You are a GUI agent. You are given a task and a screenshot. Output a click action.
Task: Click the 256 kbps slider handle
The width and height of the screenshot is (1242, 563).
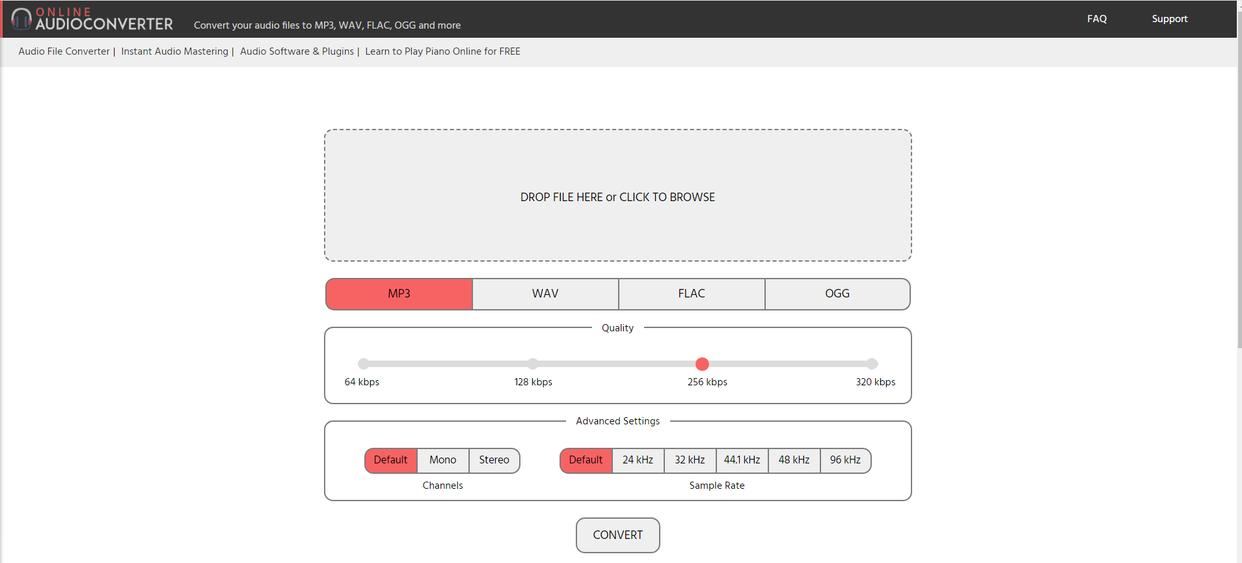click(x=702, y=364)
